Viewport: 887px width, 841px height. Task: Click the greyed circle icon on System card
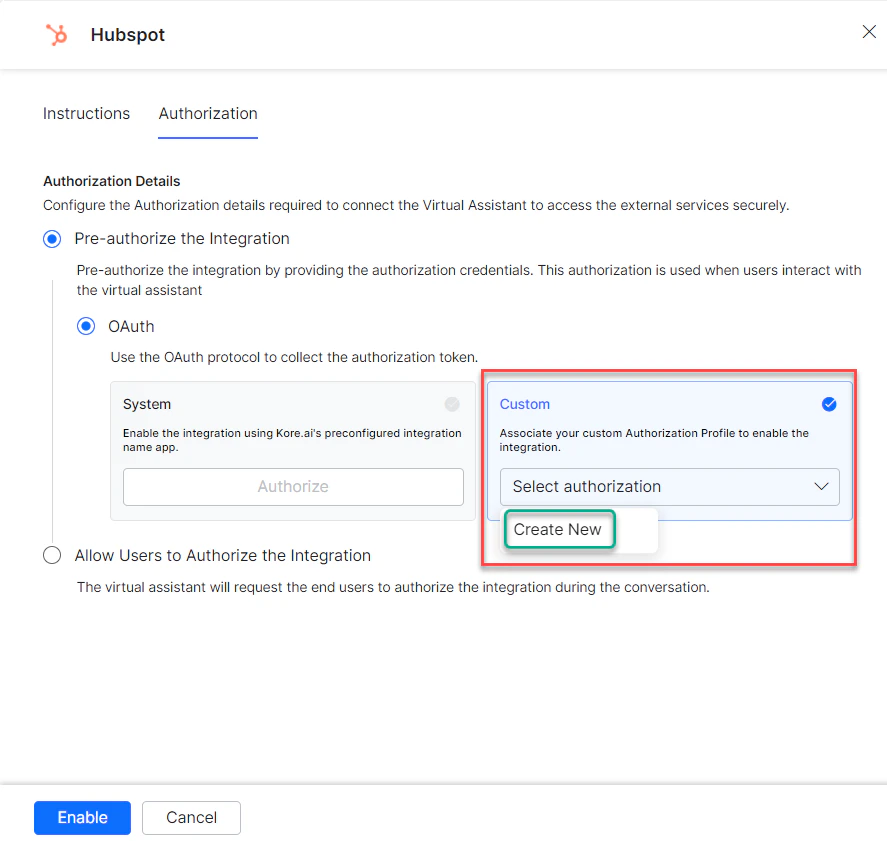pyautogui.click(x=452, y=404)
